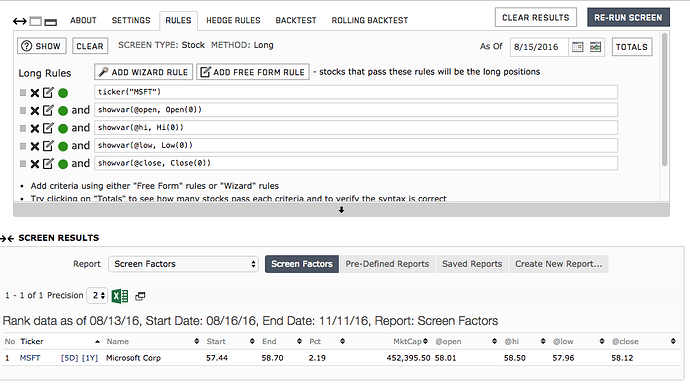Switch to the Backtest tab
The image size is (690, 392).
point(296,20)
